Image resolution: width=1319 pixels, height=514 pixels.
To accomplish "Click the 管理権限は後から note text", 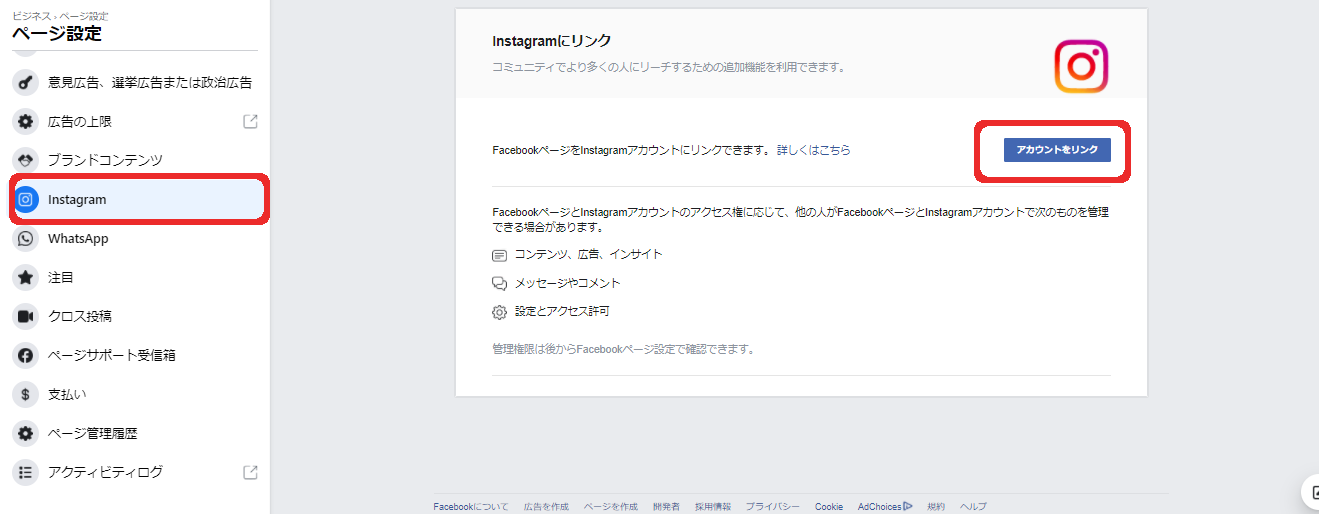I will point(623,350).
